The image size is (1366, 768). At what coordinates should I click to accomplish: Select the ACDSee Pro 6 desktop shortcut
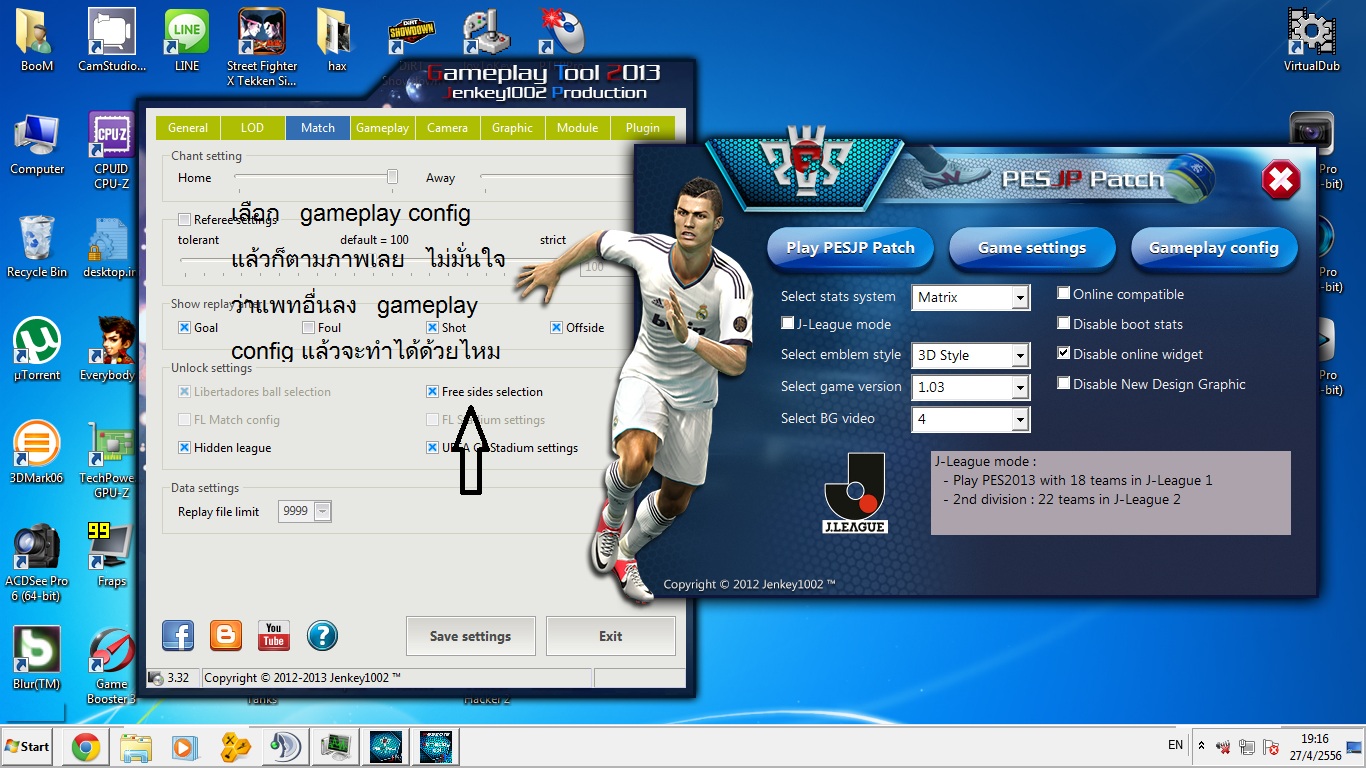(37, 563)
